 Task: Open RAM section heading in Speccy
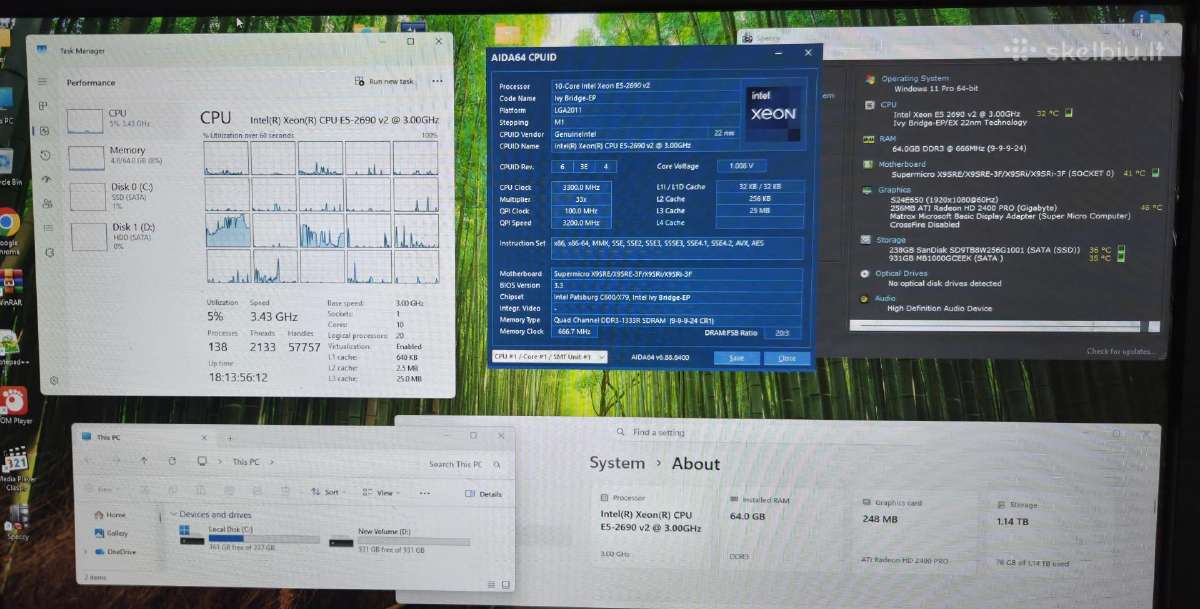point(888,139)
